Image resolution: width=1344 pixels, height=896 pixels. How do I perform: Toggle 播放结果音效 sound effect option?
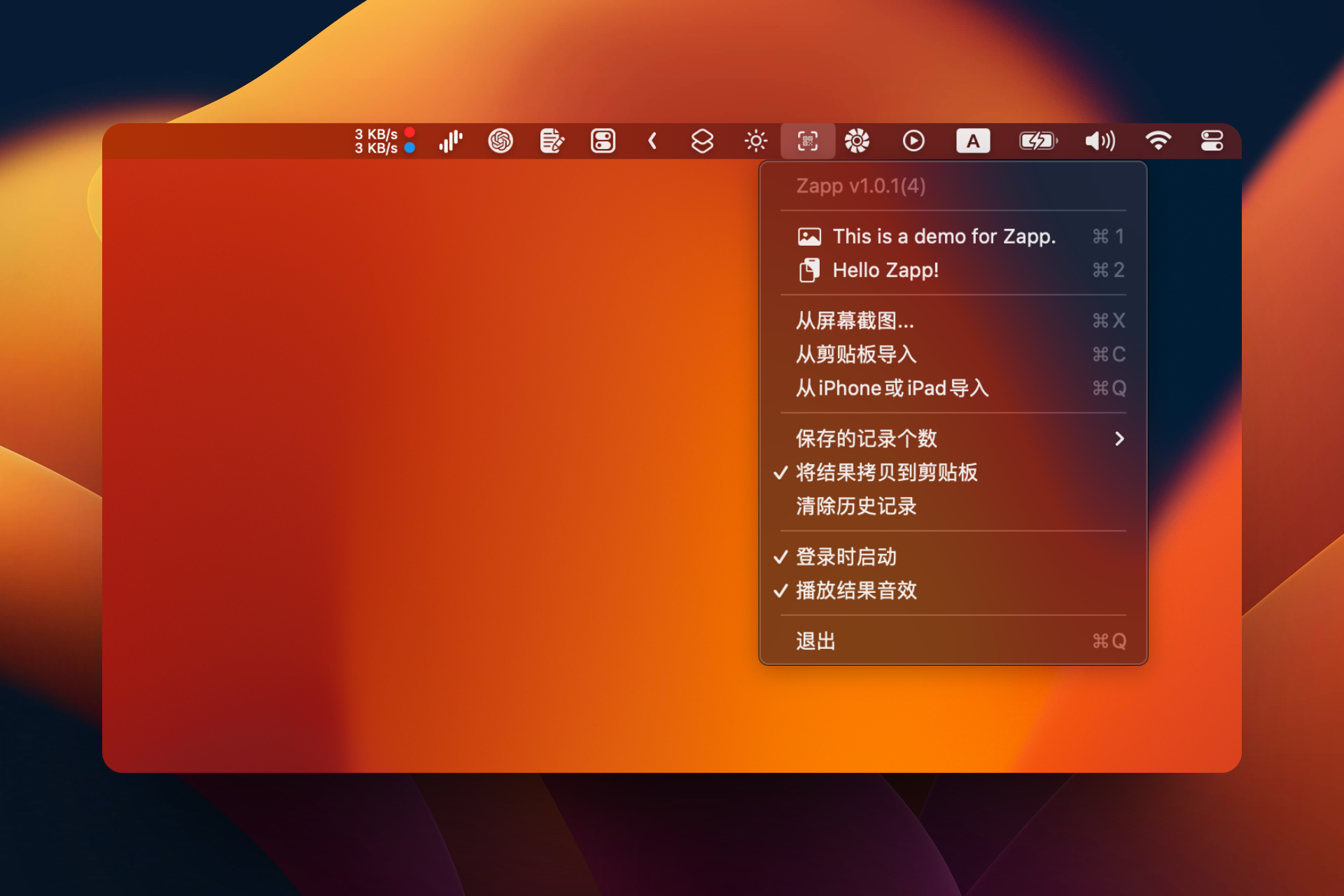[x=855, y=590]
